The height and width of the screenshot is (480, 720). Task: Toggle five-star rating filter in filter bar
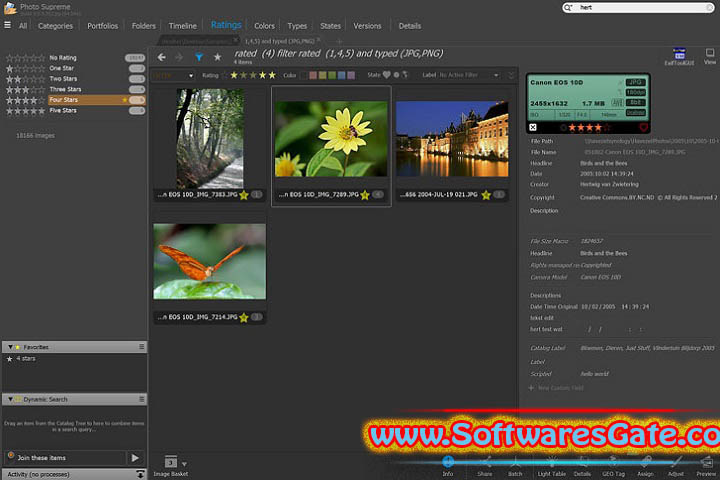tap(272, 75)
